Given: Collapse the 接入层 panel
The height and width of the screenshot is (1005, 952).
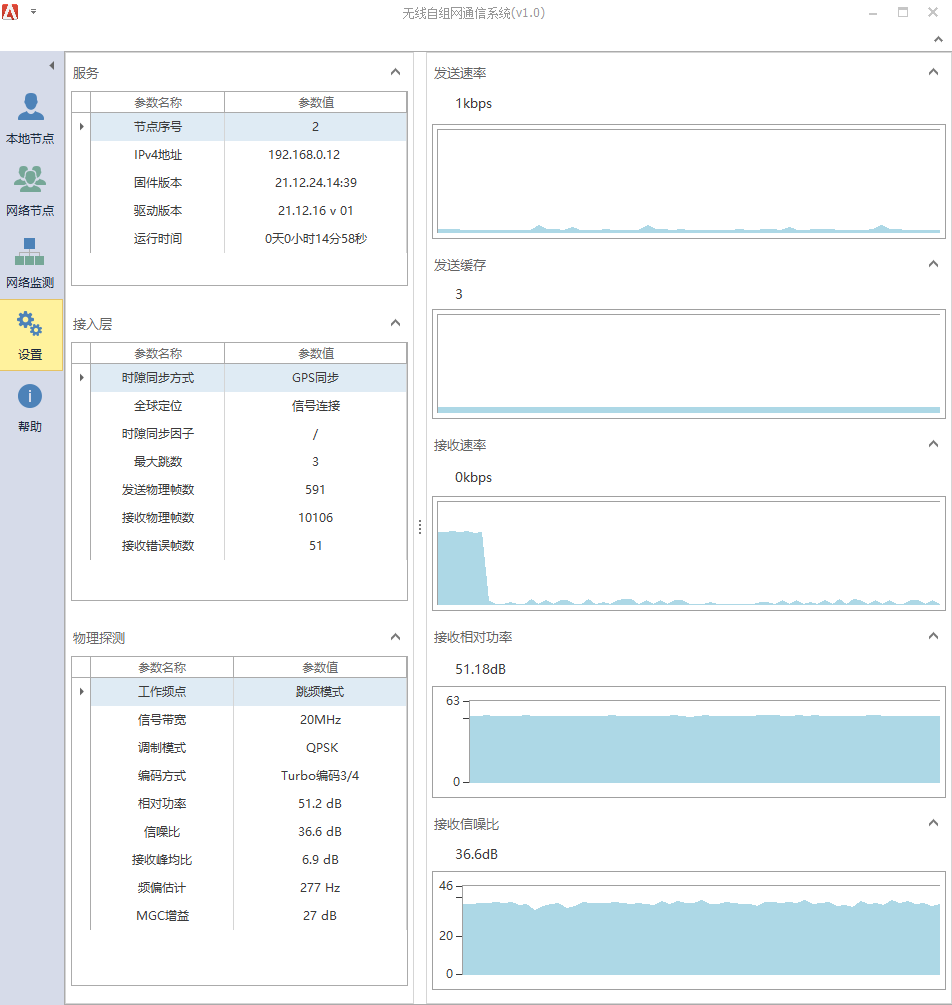Looking at the screenshot, I should (x=396, y=323).
